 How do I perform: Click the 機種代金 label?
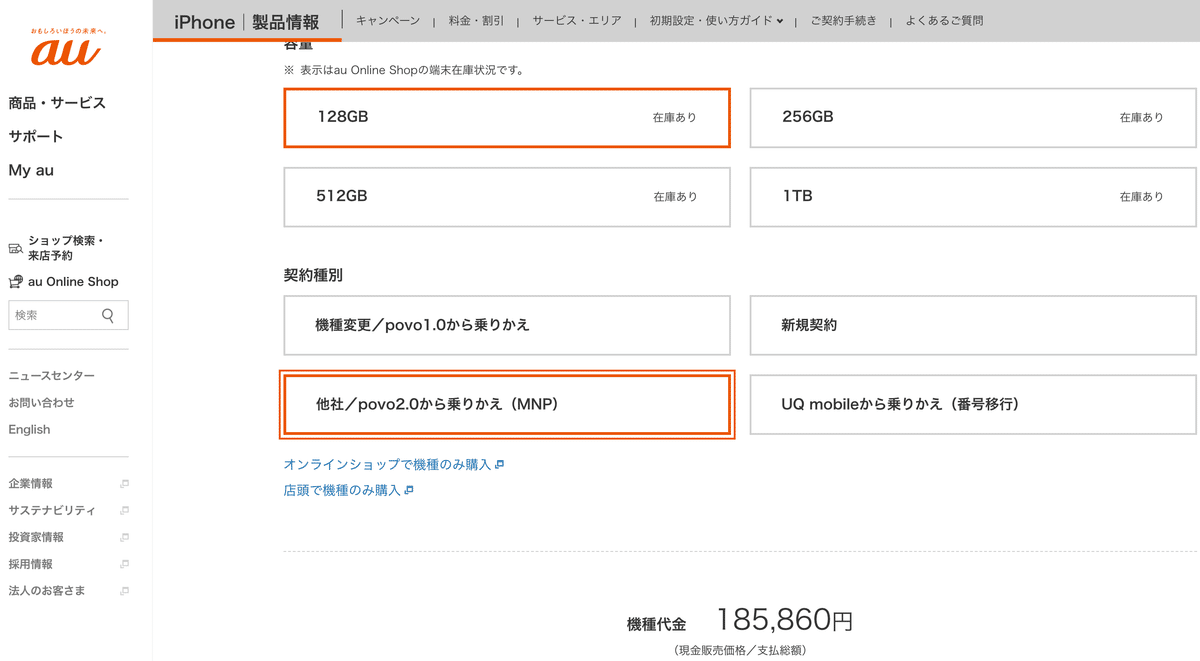pos(656,625)
